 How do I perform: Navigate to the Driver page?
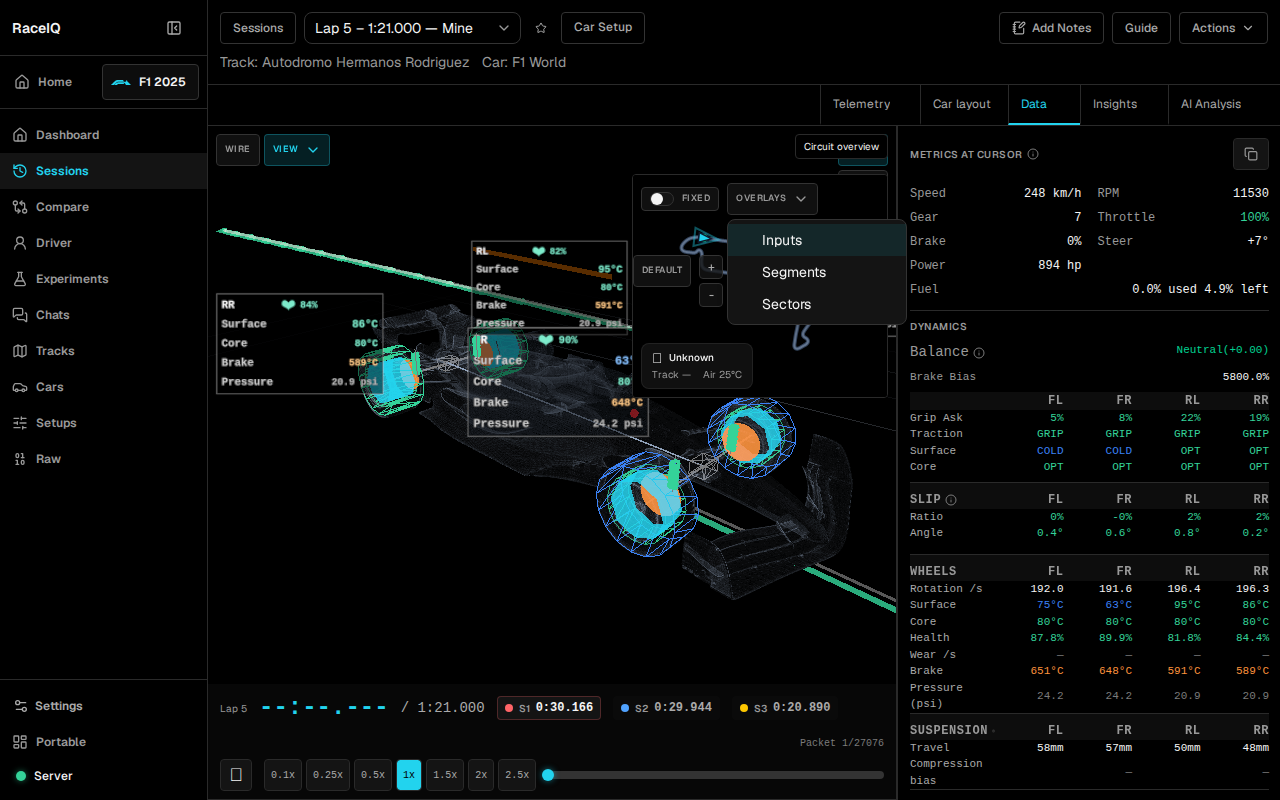(104, 243)
